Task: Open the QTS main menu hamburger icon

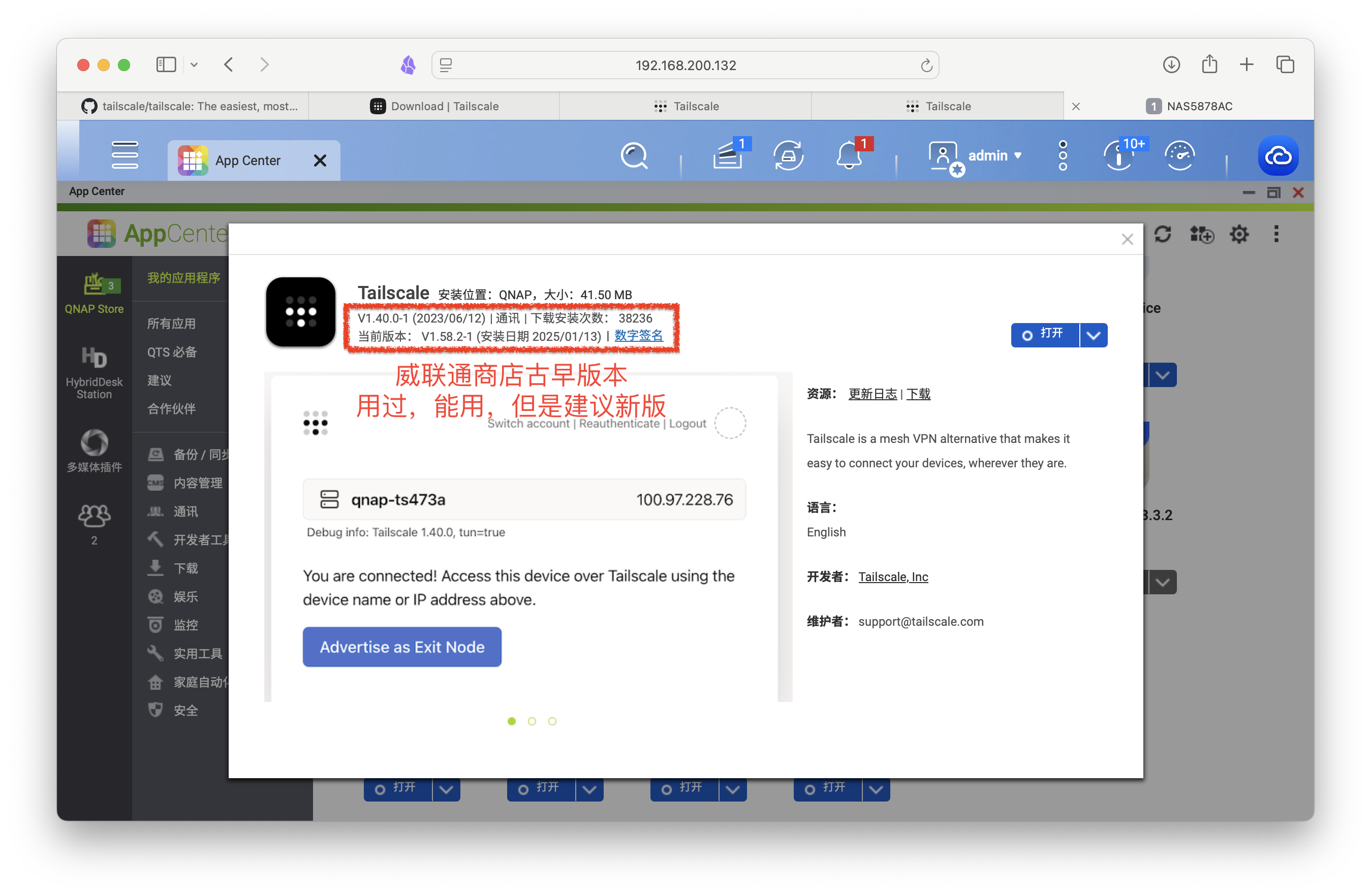Action: point(124,155)
